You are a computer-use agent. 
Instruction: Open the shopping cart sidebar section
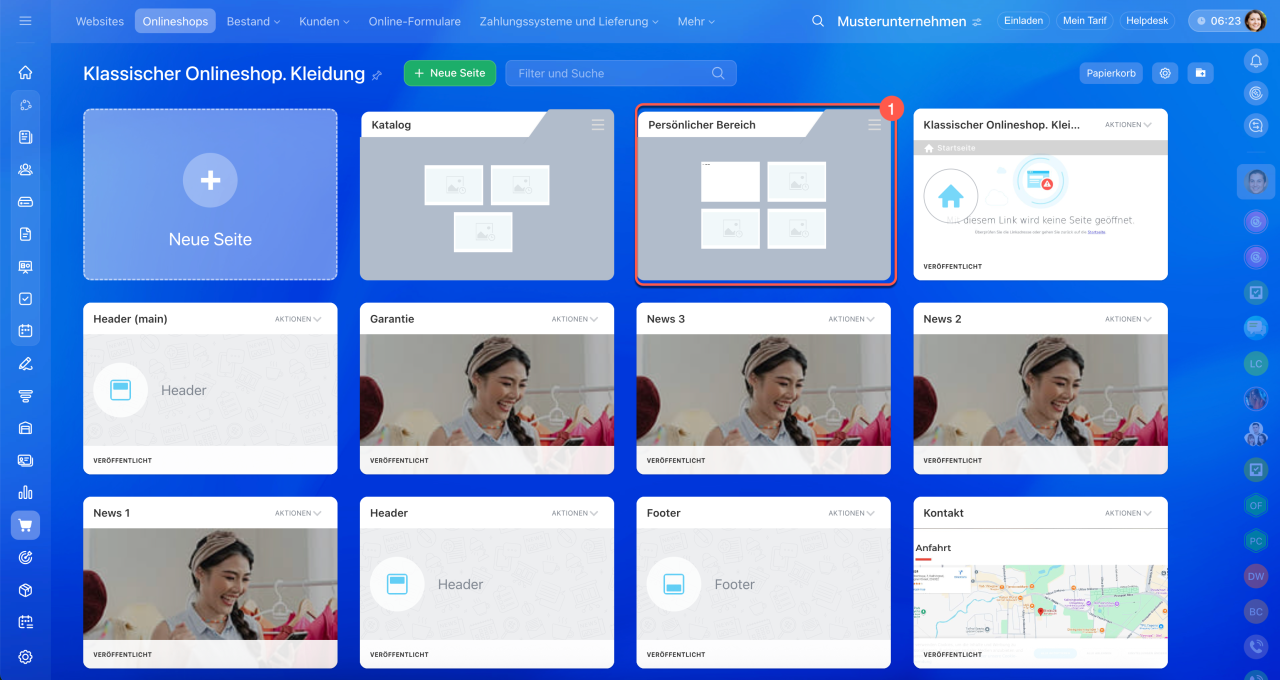(25, 525)
